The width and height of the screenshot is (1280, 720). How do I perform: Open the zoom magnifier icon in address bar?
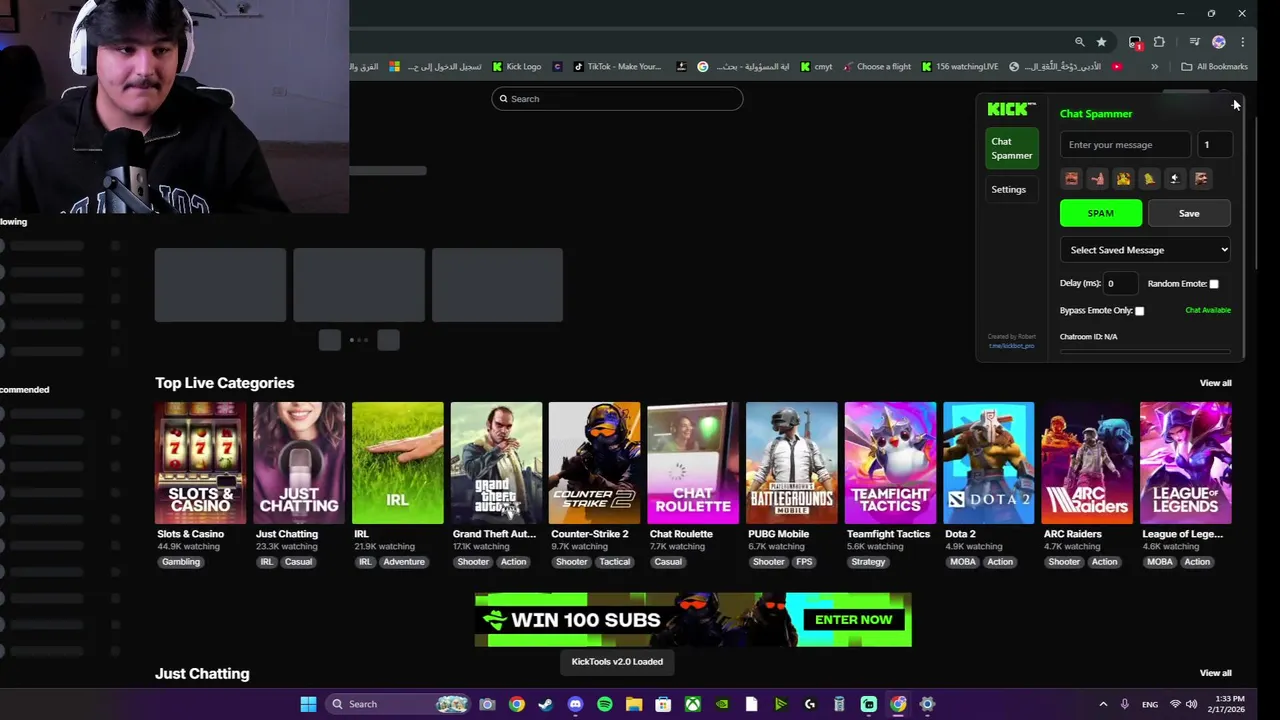[x=1079, y=42]
